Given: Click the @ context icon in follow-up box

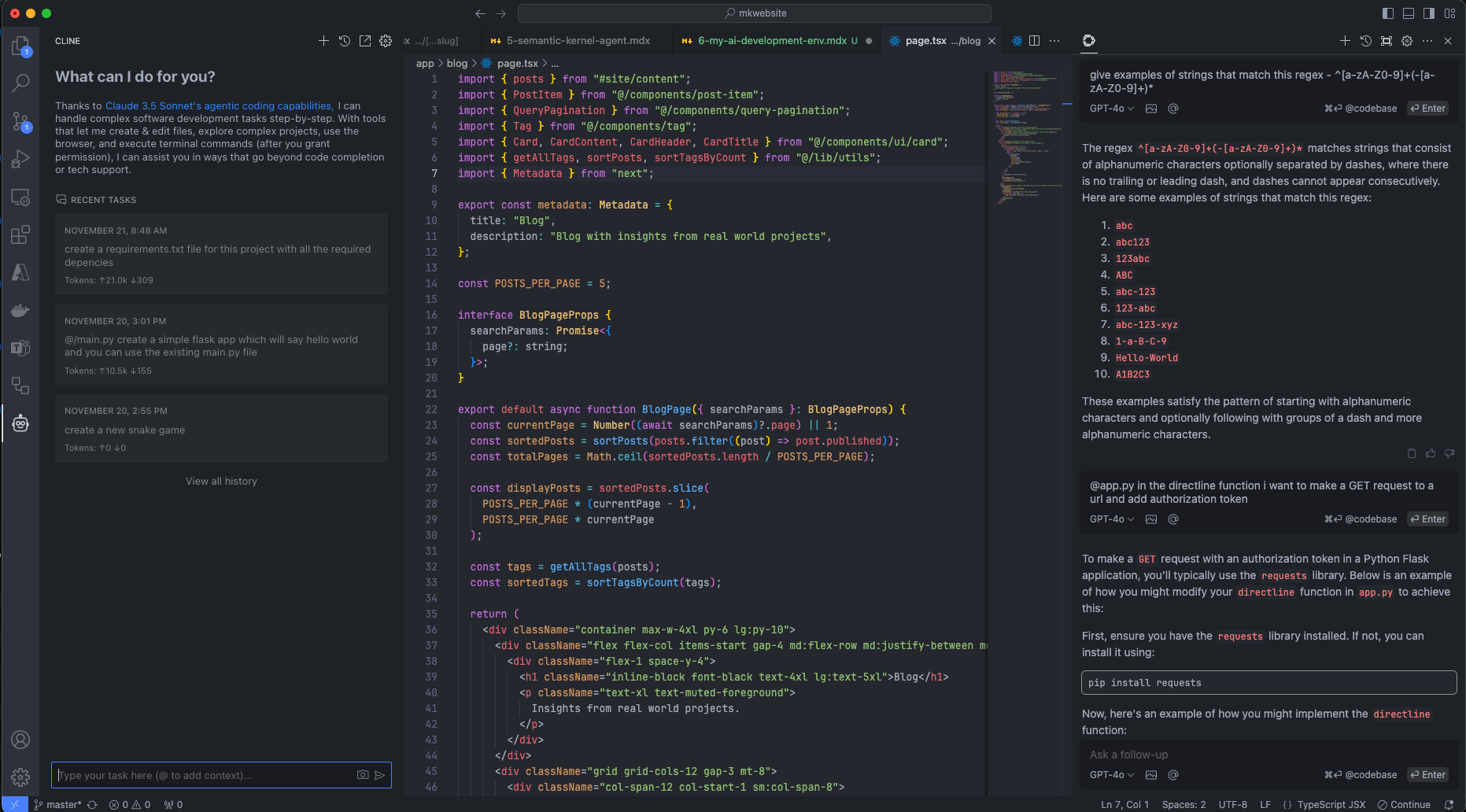Looking at the screenshot, I should 1173,775.
